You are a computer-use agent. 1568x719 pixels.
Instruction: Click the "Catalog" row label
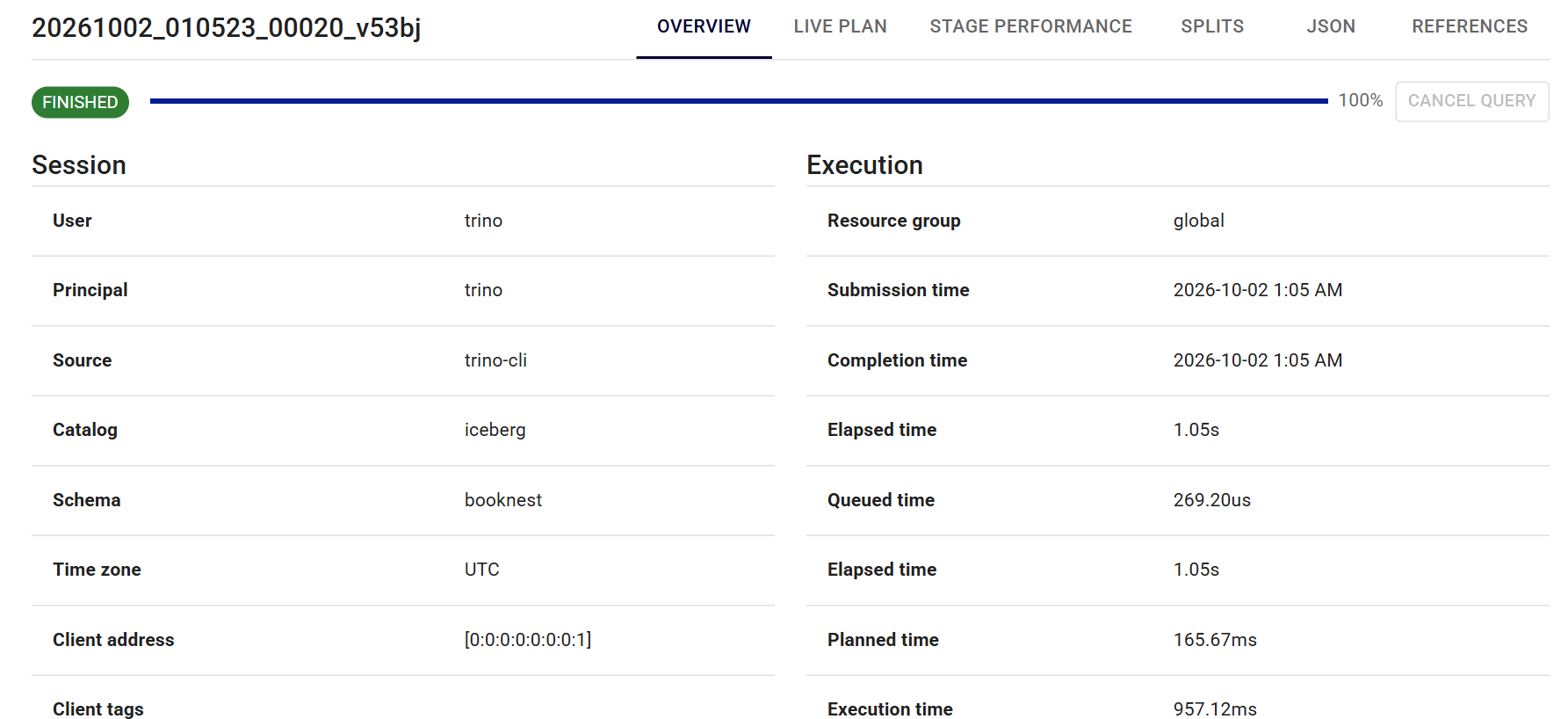(84, 430)
